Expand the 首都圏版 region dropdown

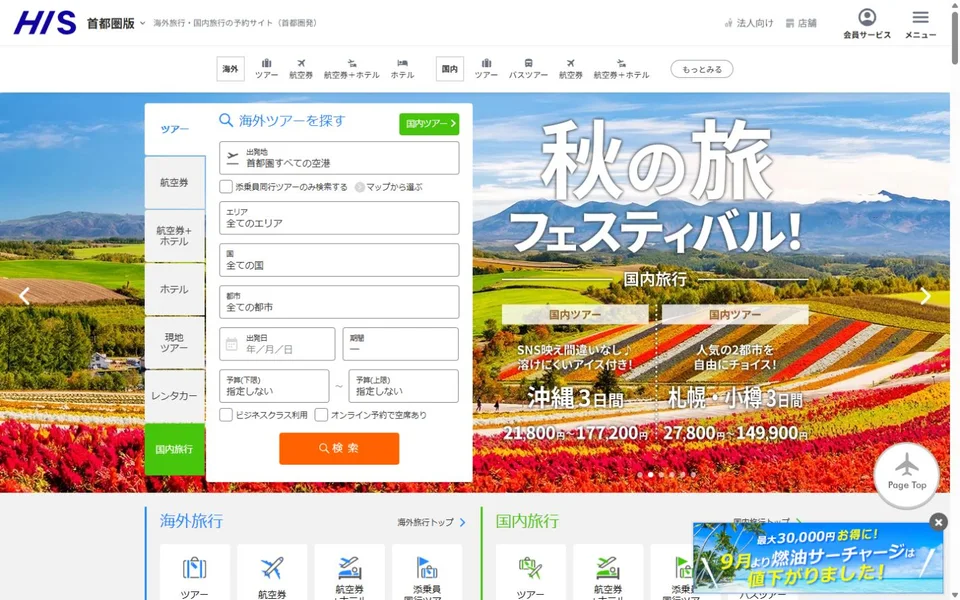click(116, 23)
